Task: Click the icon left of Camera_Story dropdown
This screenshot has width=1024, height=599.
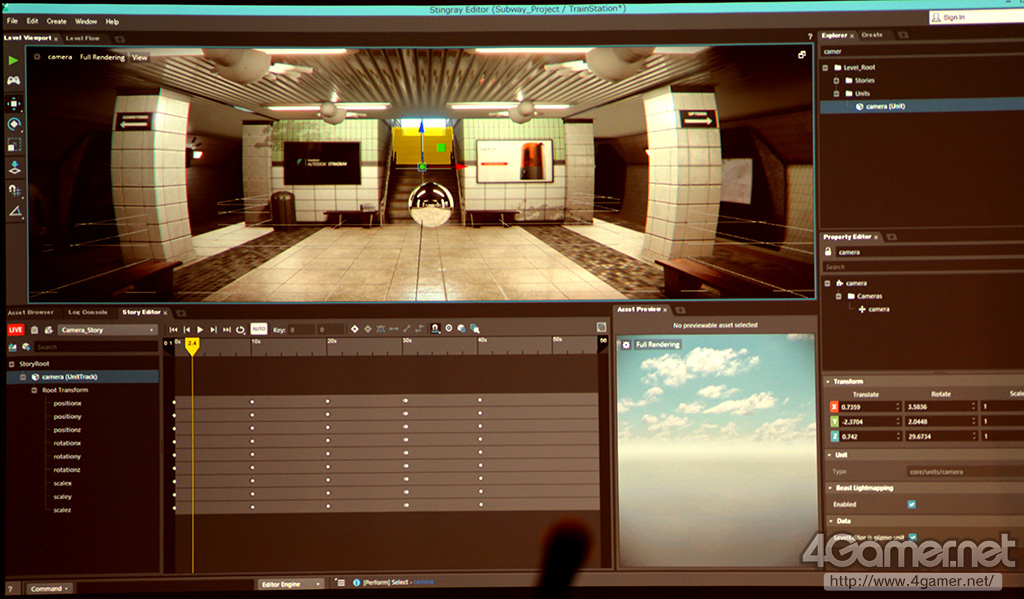Action: [x=48, y=330]
